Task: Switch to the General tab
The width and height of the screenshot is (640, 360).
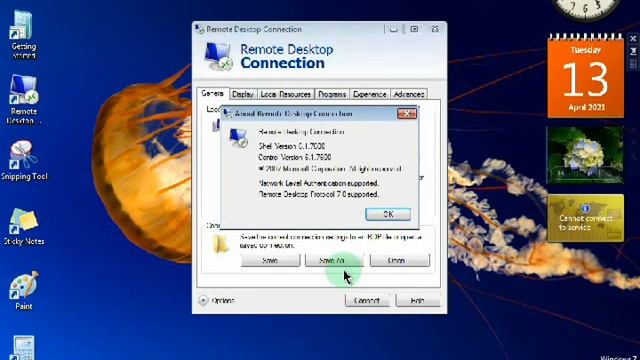Action: pyautogui.click(x=213, y=93)
